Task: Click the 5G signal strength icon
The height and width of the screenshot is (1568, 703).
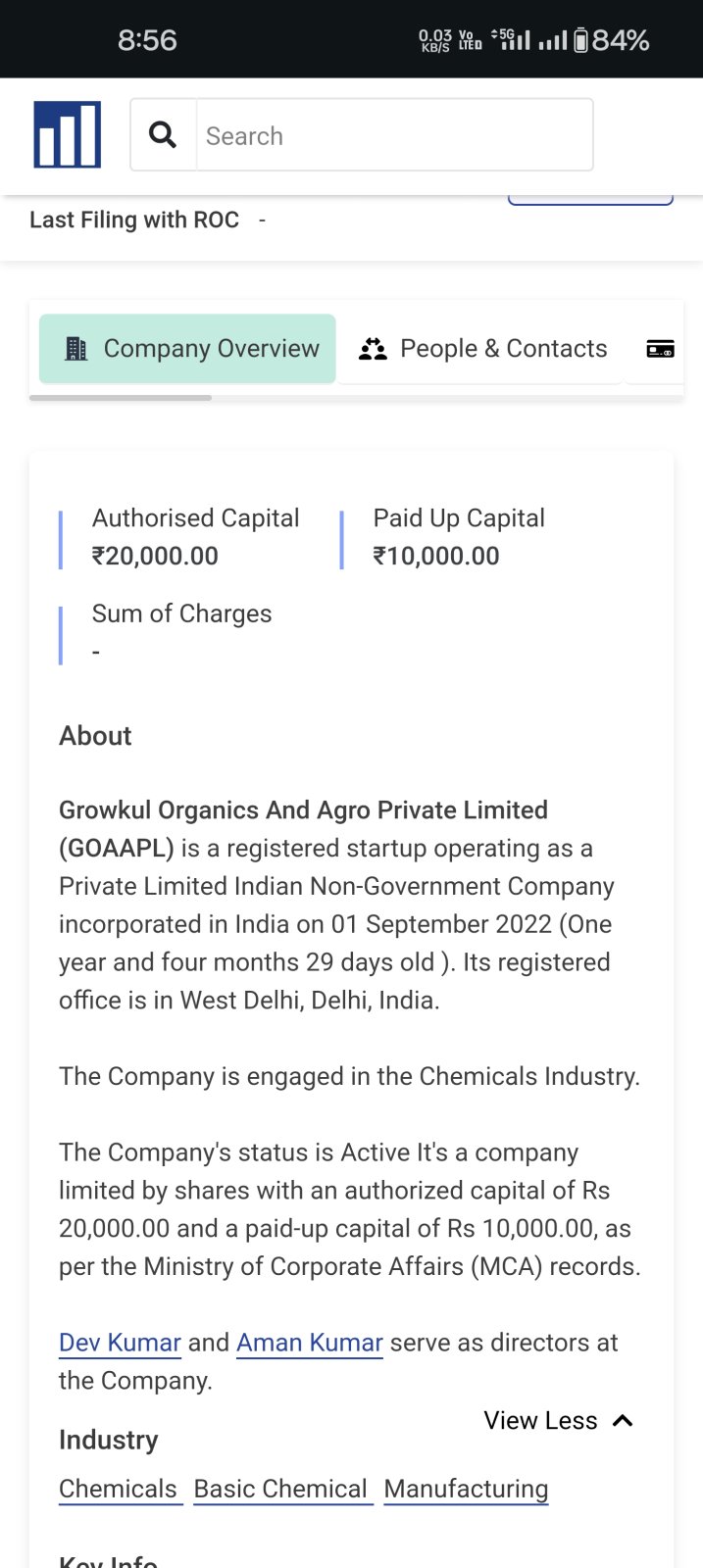Action: point(511,39)
